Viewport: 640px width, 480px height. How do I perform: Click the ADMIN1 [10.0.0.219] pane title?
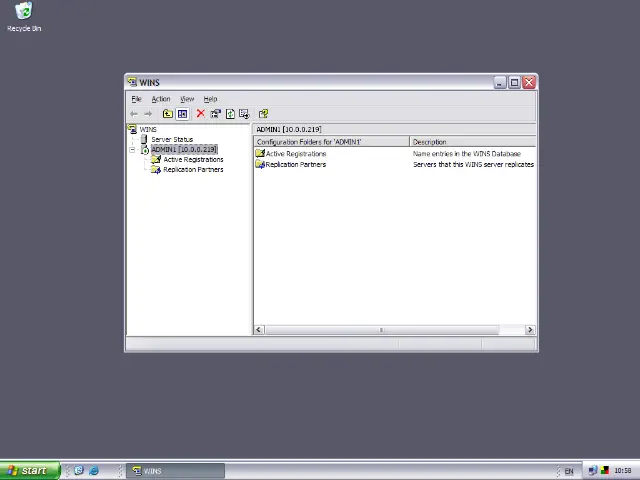(289, 129)
